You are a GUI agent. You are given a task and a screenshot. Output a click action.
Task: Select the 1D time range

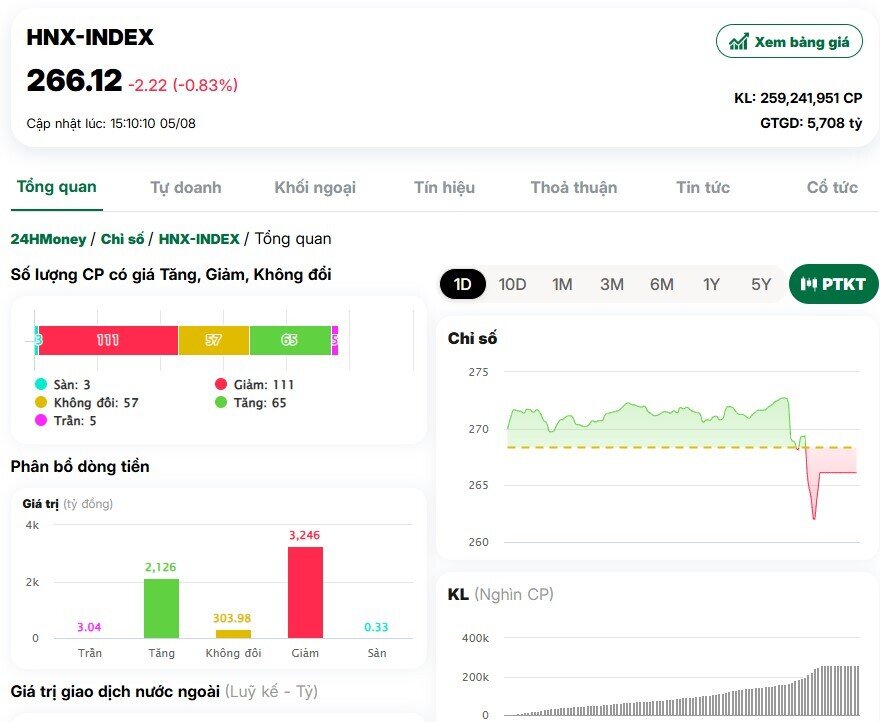click(463, 284)
